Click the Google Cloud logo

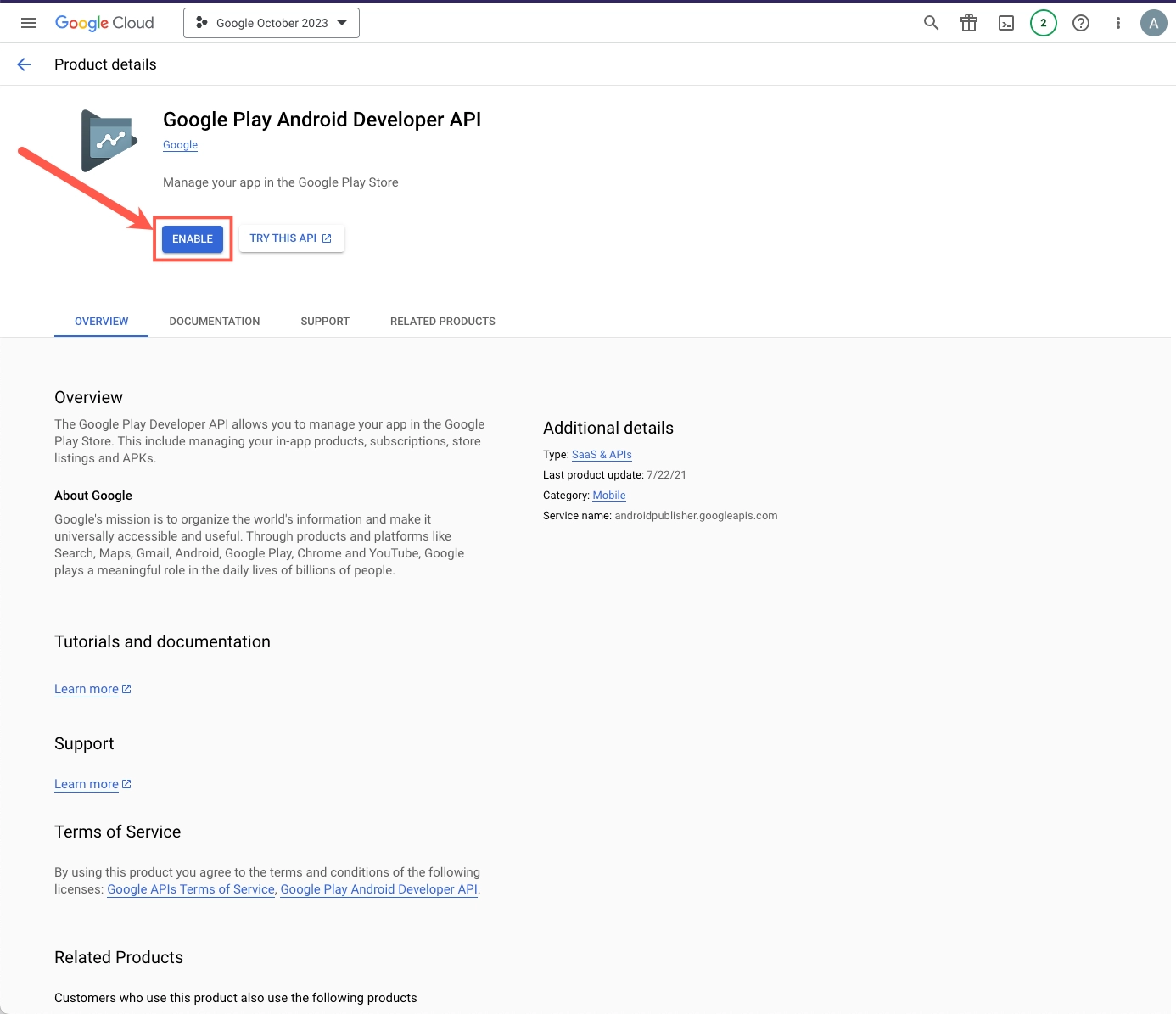(104, 23)
